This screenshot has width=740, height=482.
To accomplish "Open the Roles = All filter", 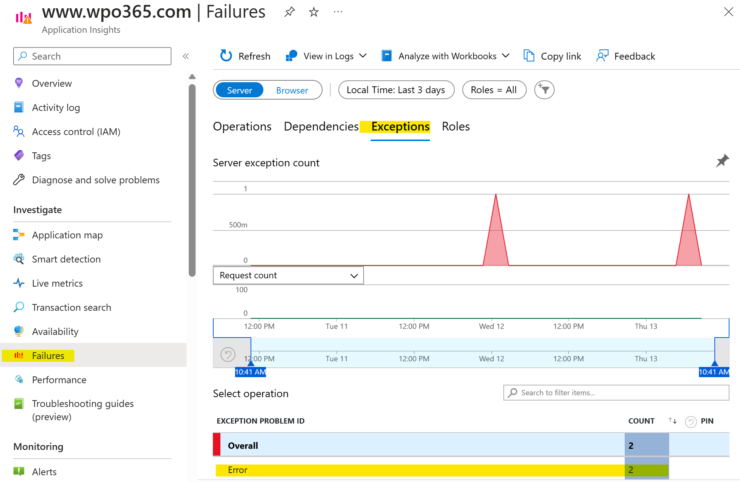I will [x=494, y=90].
